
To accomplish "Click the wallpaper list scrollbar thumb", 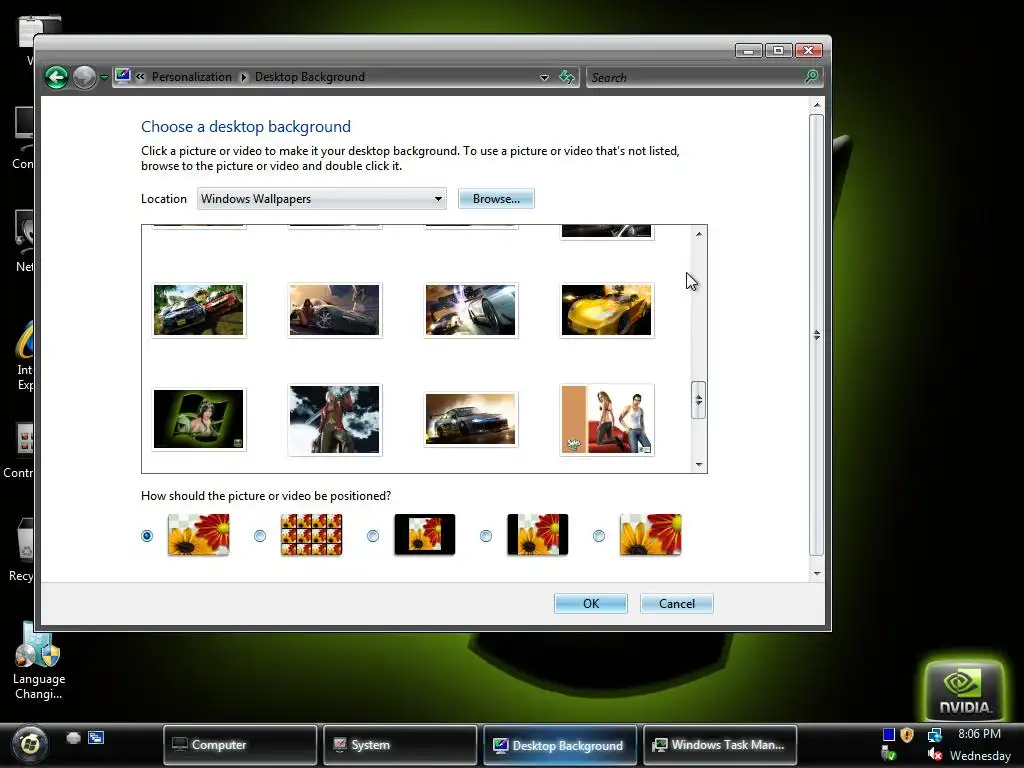I will click(x=698, y=400).
